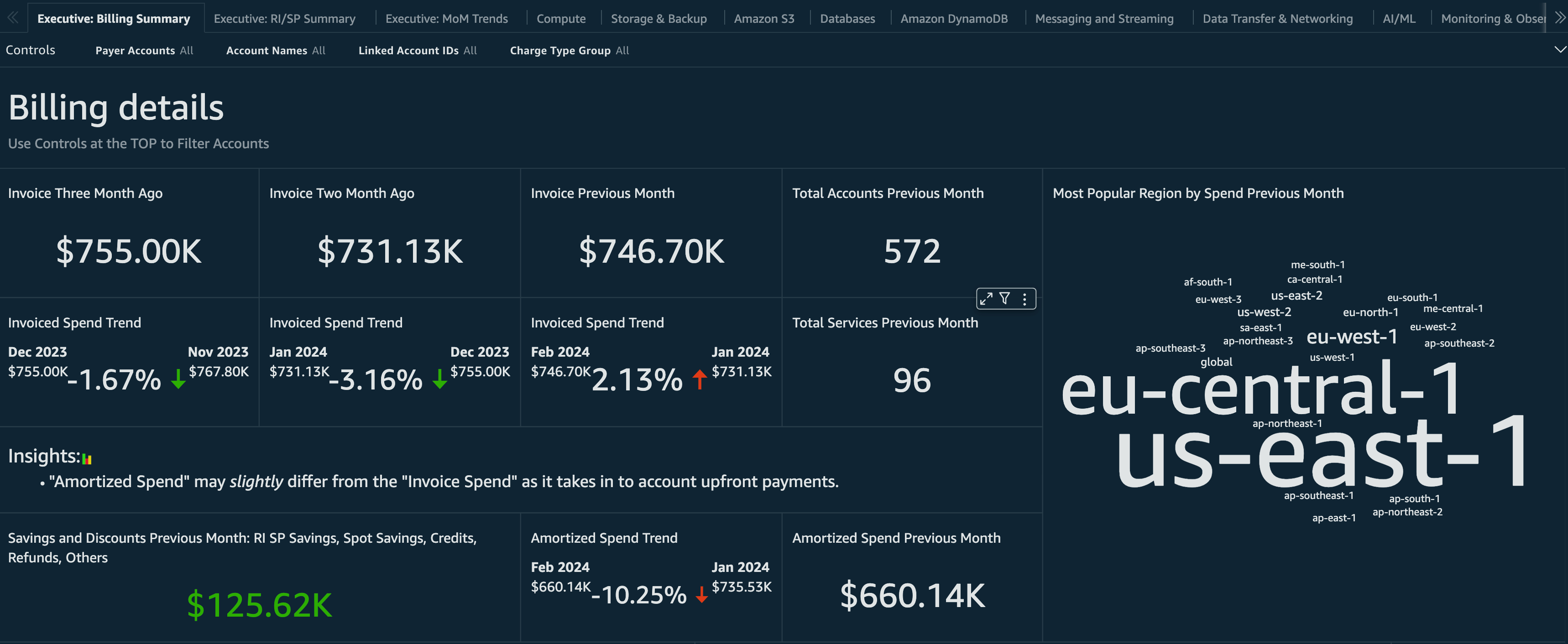Click green down arrow beside -1.67%
Viewport: 1568px width, 644px height.
pyautogui.click(x=178, y=379)
